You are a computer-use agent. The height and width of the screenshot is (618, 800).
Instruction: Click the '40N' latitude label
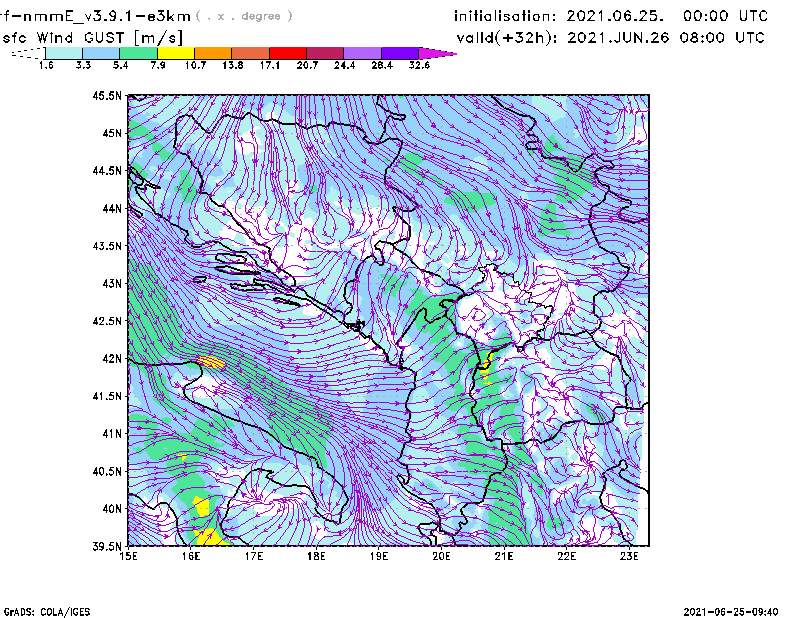[x=112, y=509]
